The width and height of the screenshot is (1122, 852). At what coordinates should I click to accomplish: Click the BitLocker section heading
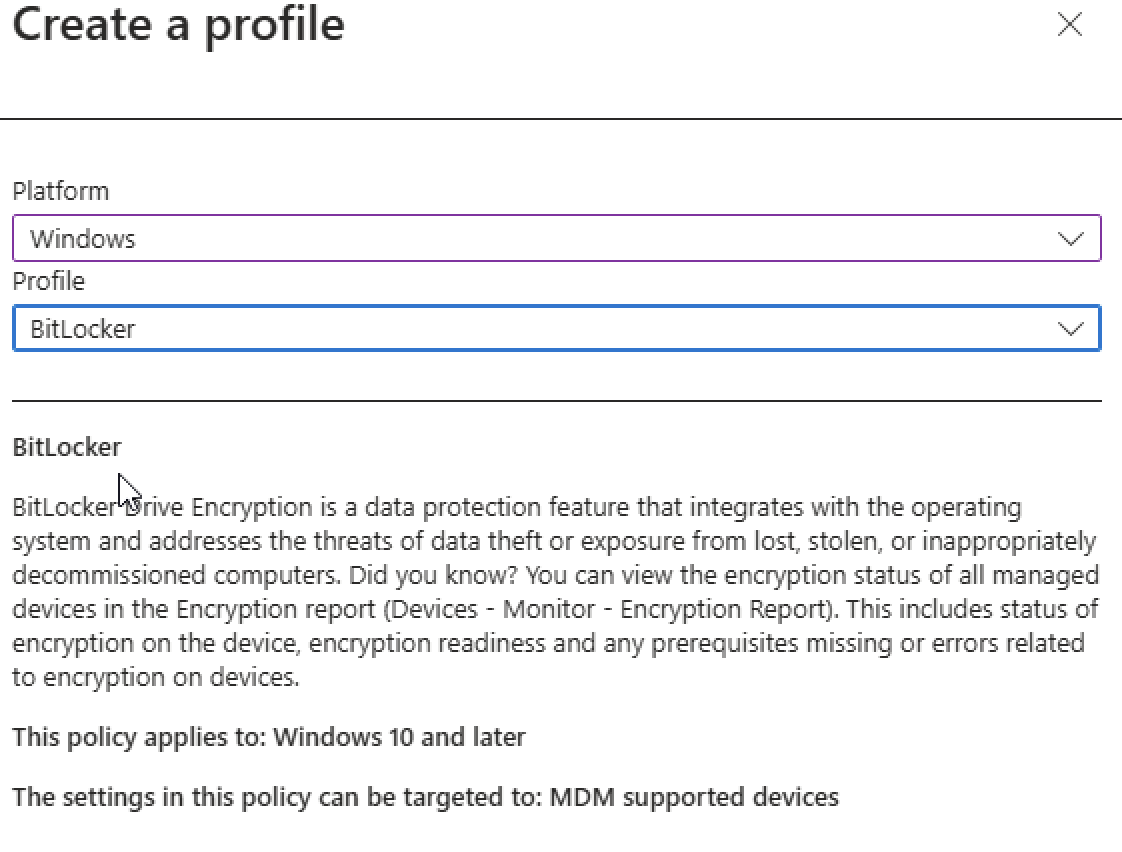66,447
